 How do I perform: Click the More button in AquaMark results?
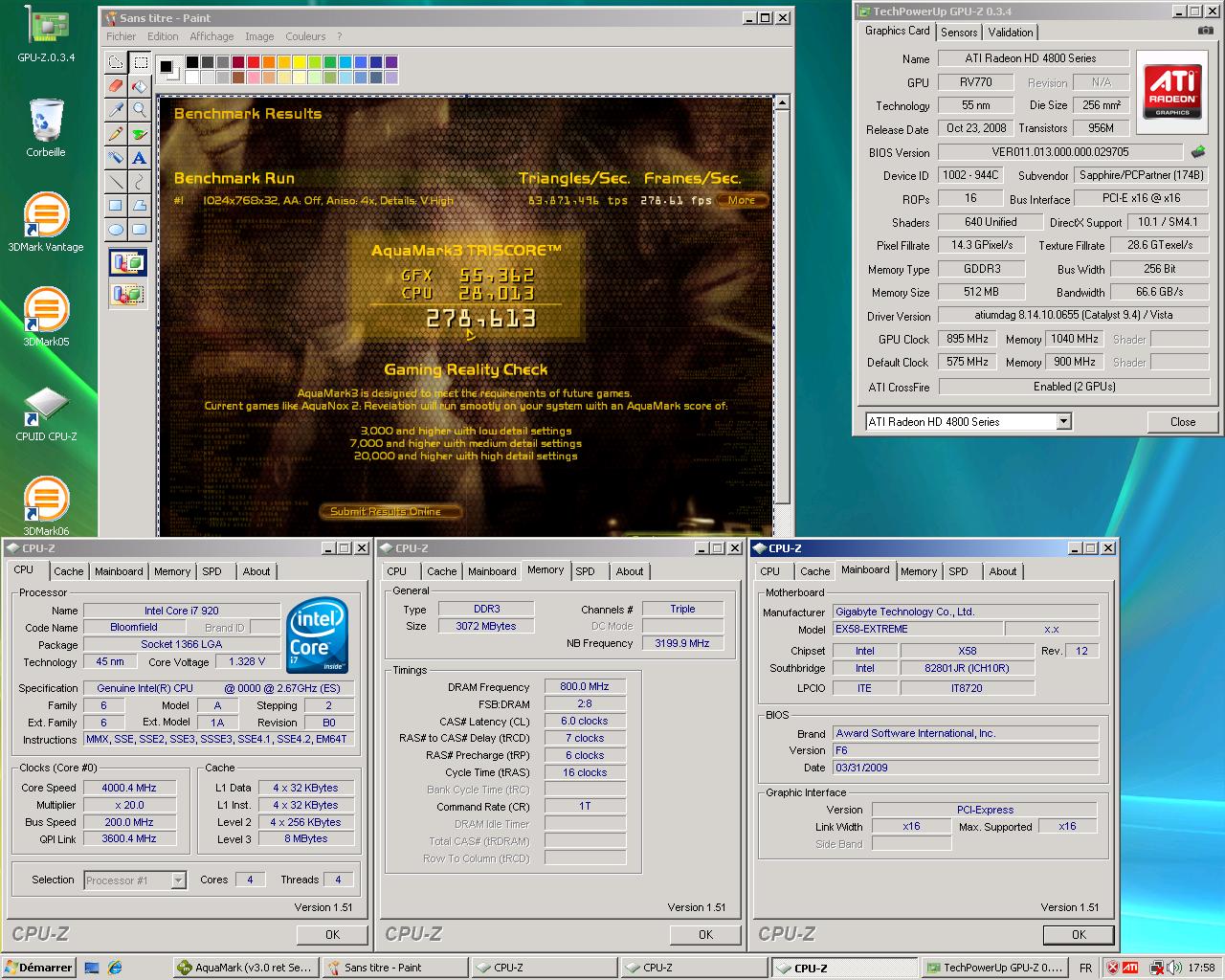(x=742, y=201)
